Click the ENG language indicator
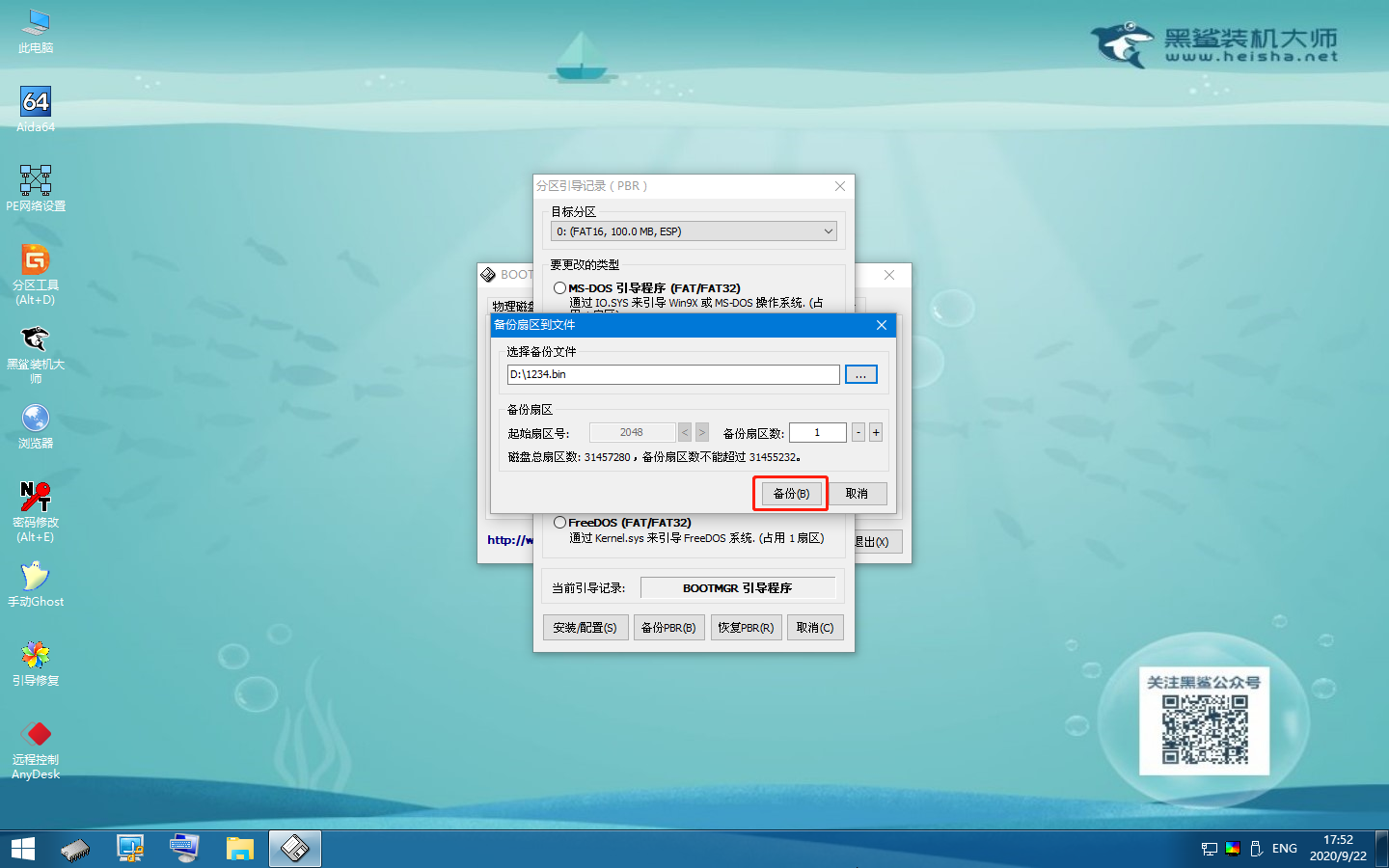The width and height of the screenshot is (1389, 868). pos(1285,849)
